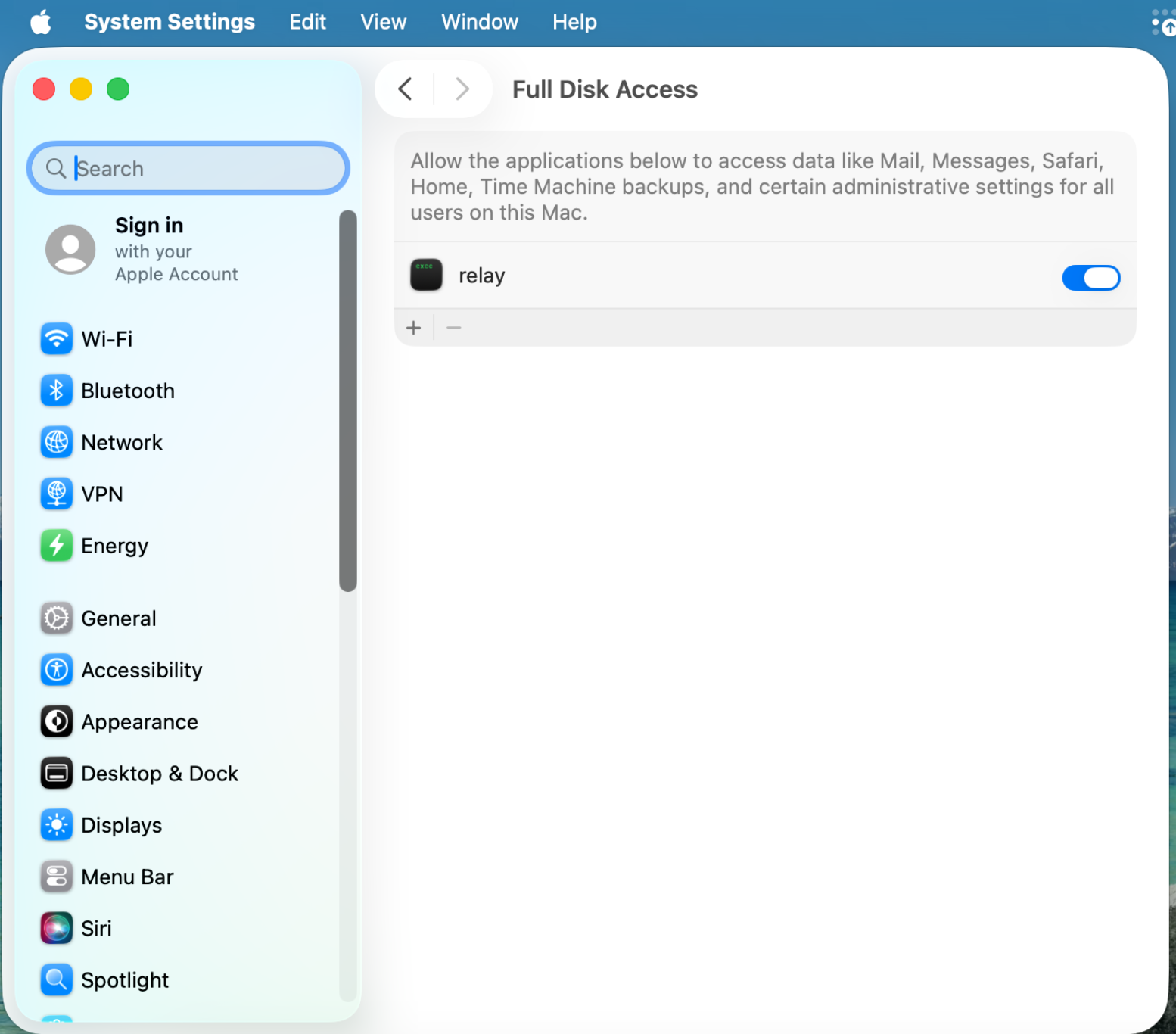
Task: Click Sign in with your Apple Account
Action: (x=142, y=249)
